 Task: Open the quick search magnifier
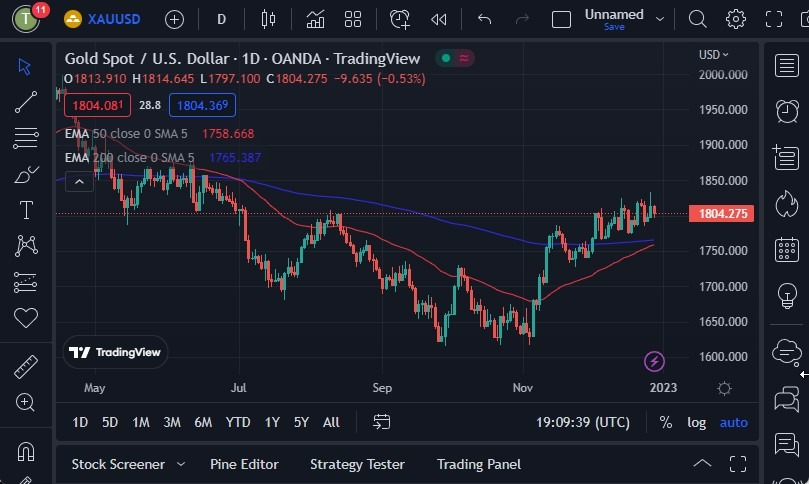[698, 19]
